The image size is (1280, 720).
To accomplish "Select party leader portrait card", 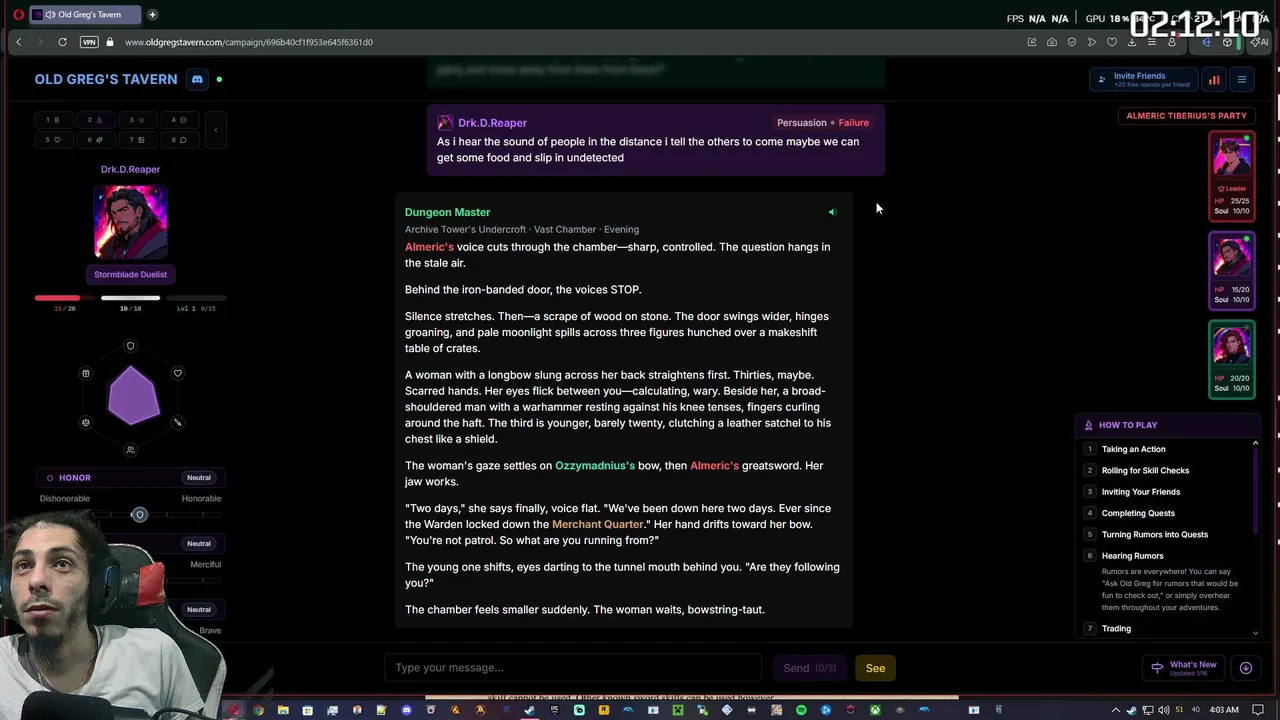I will tap(1232, 175).
